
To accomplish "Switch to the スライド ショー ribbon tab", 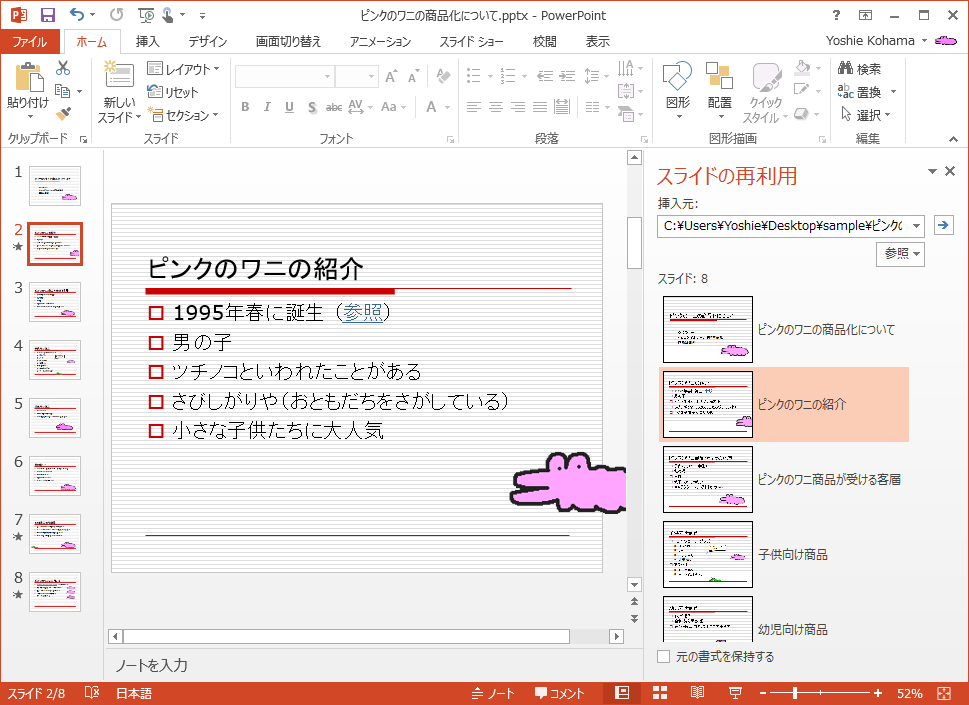I will point(471,41).
